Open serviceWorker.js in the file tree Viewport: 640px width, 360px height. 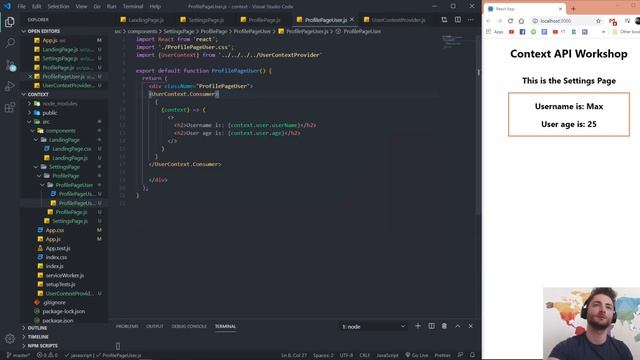click(x=64, y=275)
